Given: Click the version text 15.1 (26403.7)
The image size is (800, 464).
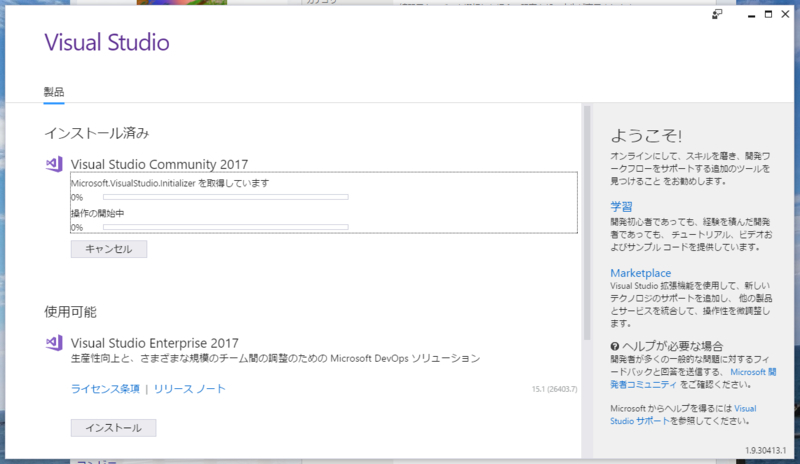Looking at the screenshot, I should point(555,389).
